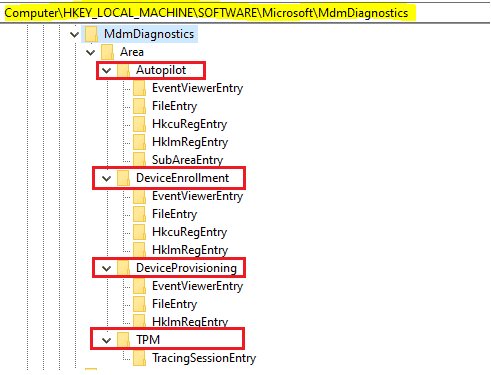
Task: Select FileEntry label under DeviceEnrollment
Action: point(174,214)
